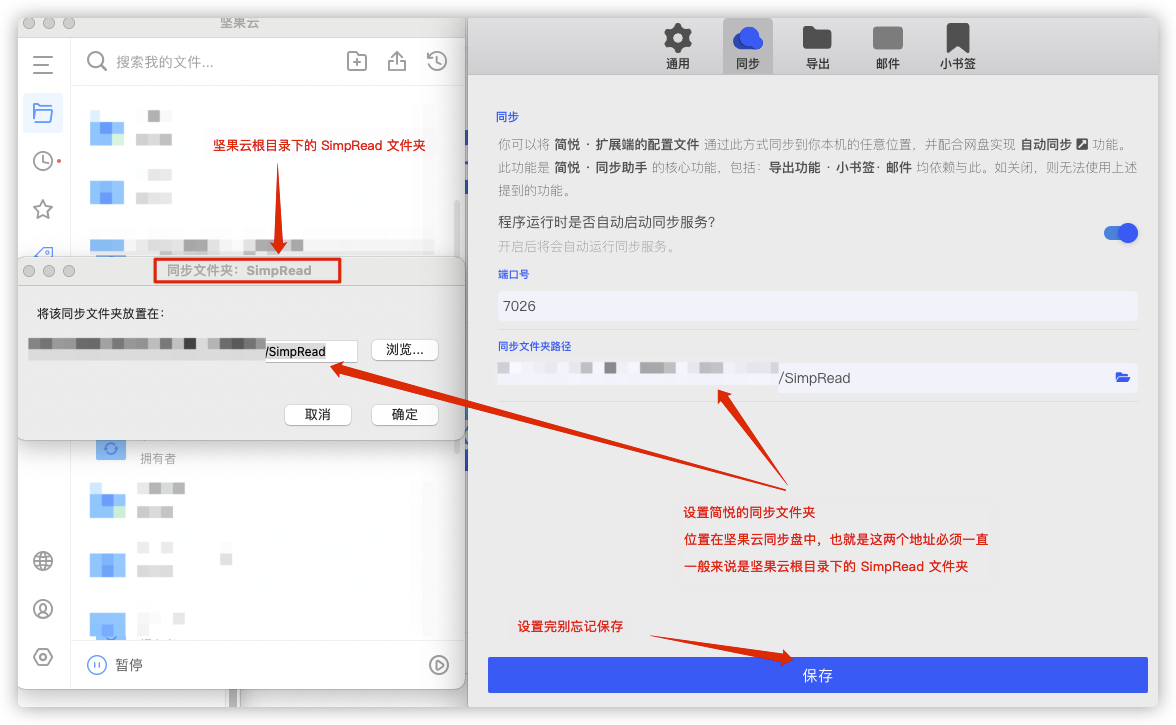Click the 暂停 pause icon

click(x=97, y=664)
